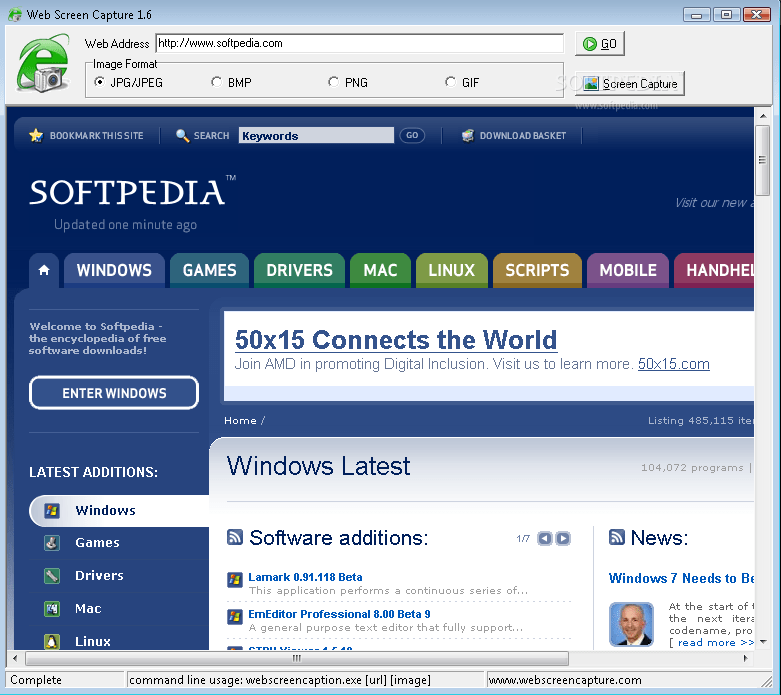Click the Games joystick sidebar icon
Viewport: 781px width, 695px height.
52,543
